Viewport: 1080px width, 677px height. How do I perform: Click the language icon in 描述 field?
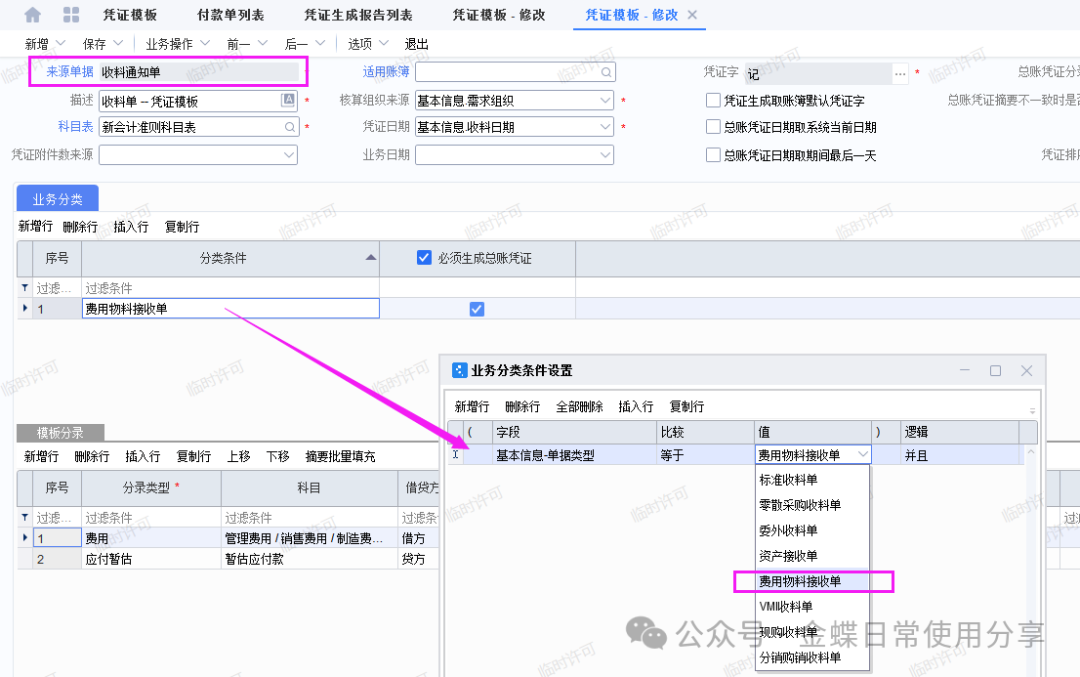(288, 100)
